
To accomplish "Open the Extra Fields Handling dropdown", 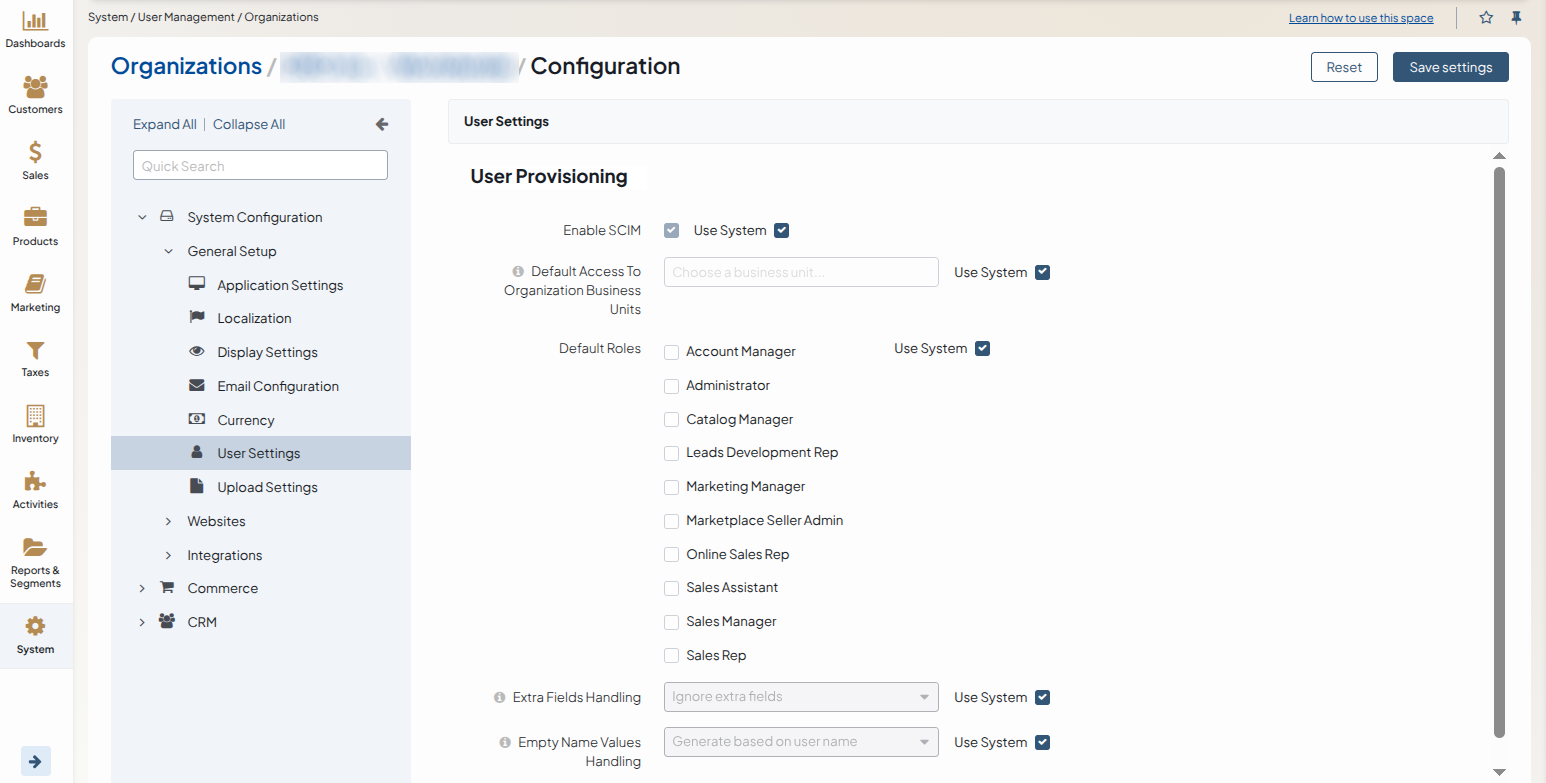I will pos(800,697).
